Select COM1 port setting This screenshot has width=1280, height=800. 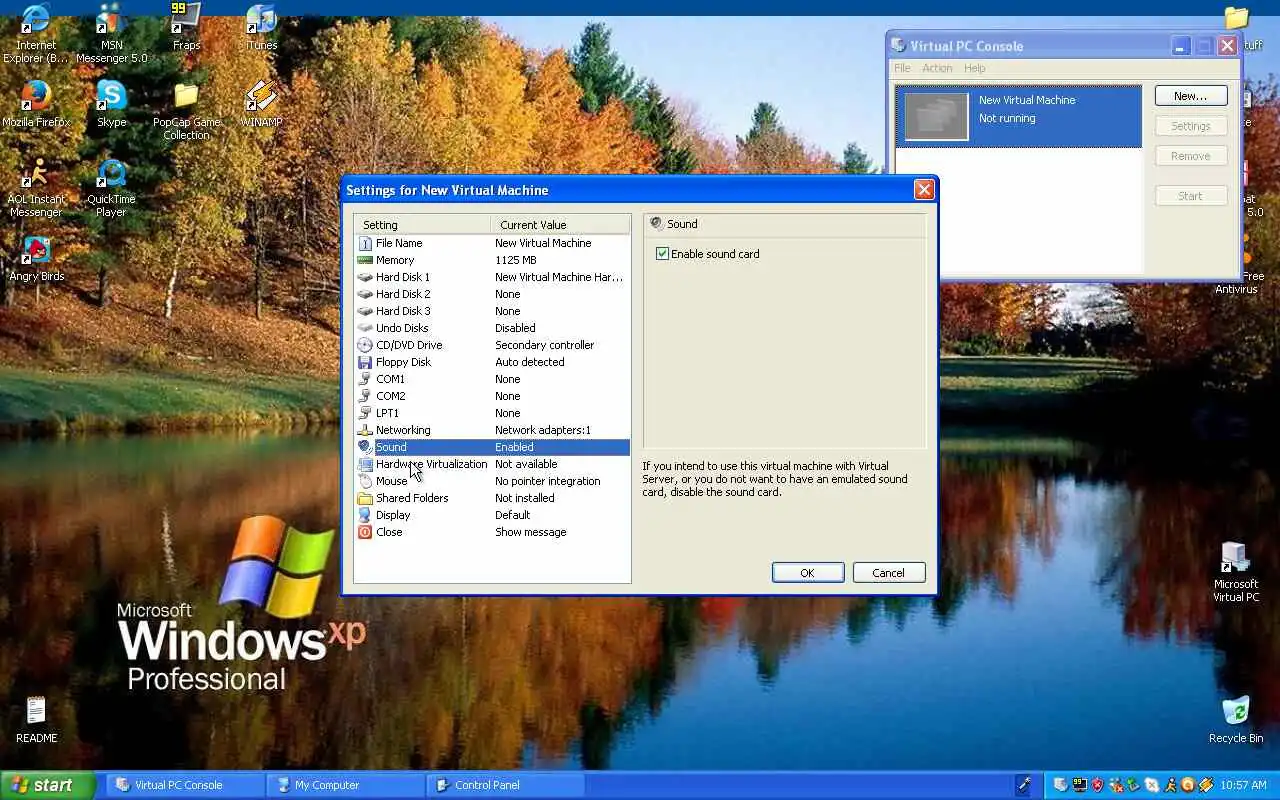492,379
